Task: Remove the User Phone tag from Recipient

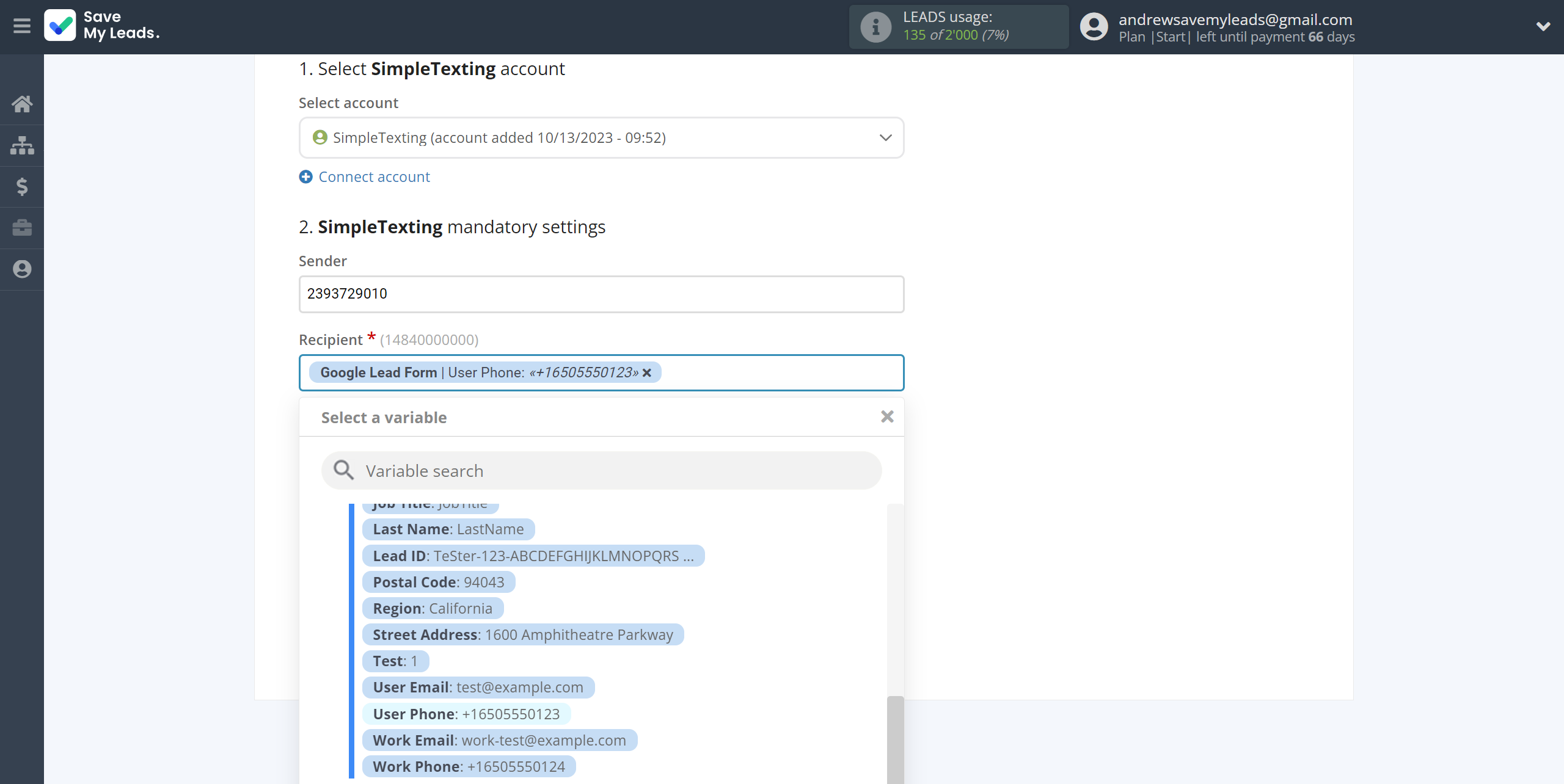Action: click(x=646, y=372)
